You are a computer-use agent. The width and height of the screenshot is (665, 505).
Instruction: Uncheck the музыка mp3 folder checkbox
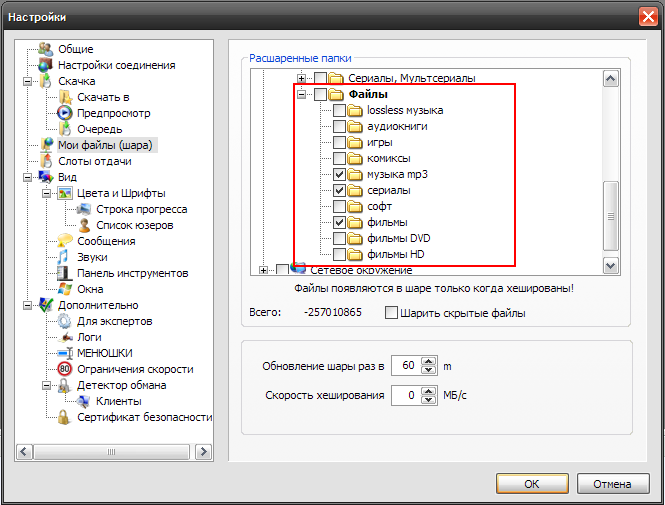click(340, 174)
